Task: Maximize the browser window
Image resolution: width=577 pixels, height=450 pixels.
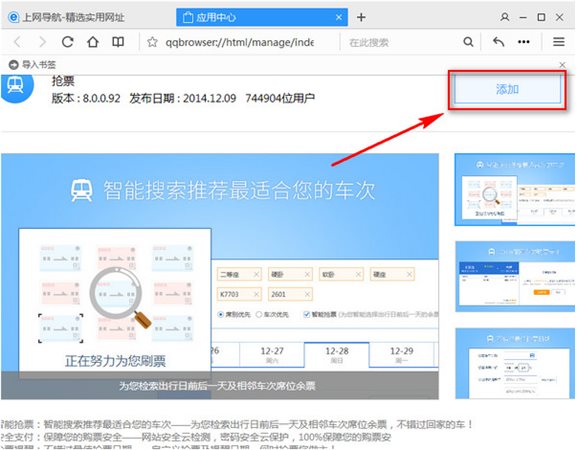Action: (541, 17)
